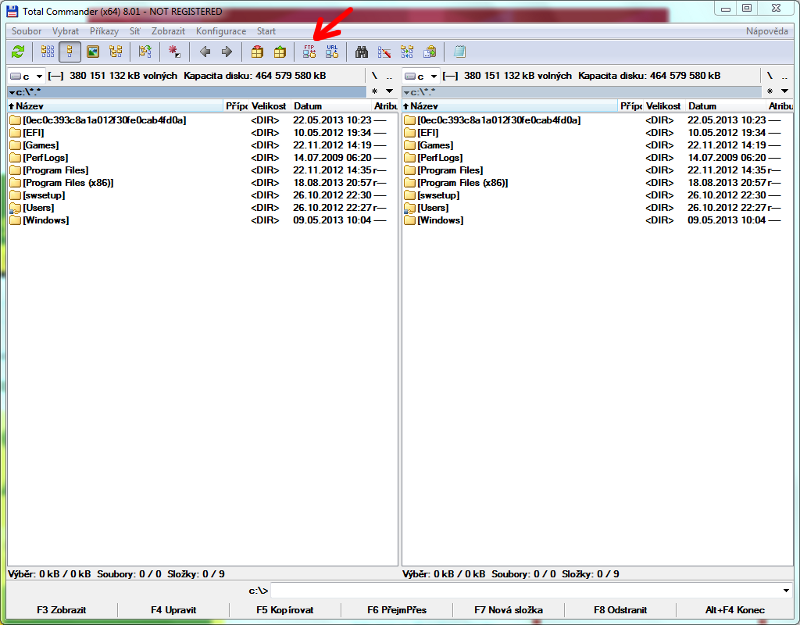Click the Total Commander floppy icon in title bar
This screenshot has width=800, height=625.
(x=12, y=11)
